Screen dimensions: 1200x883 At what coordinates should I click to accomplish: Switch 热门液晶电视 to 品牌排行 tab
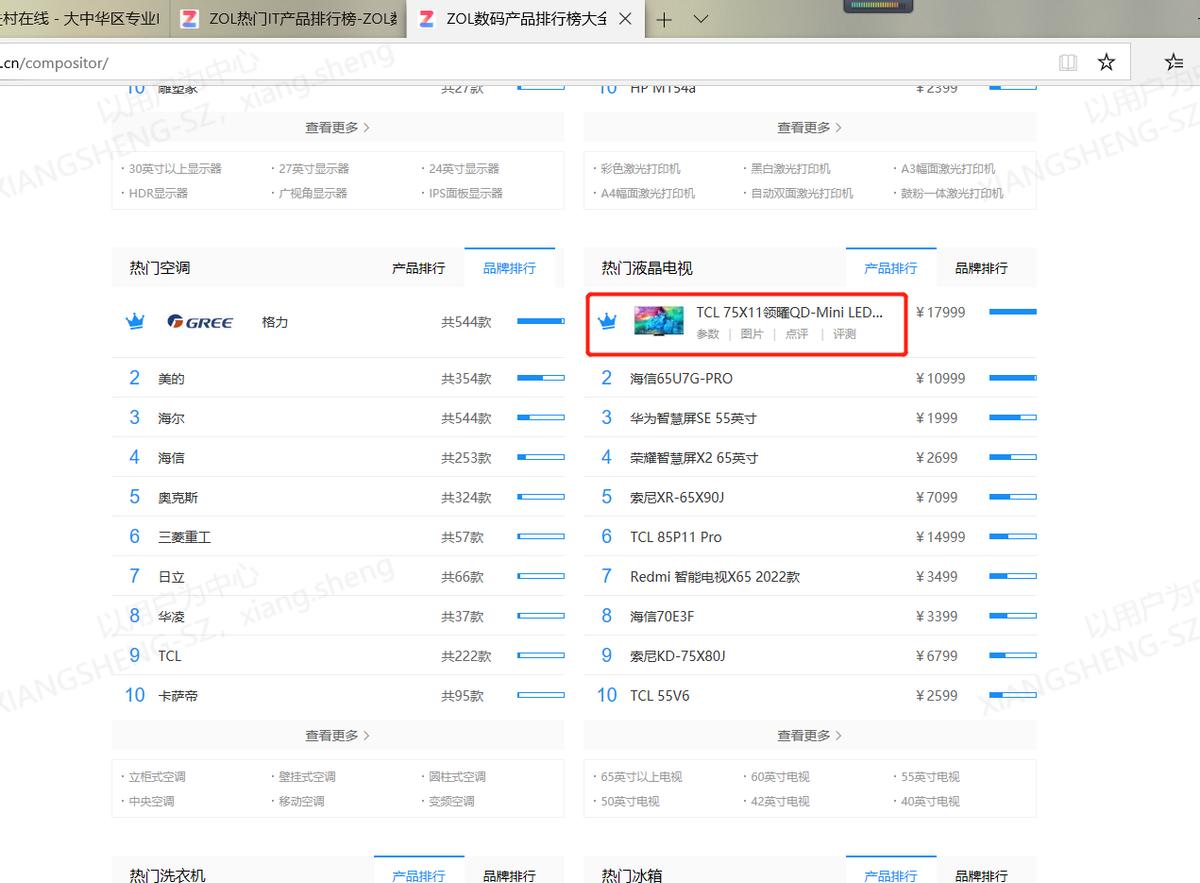click(x=981, y=268)
